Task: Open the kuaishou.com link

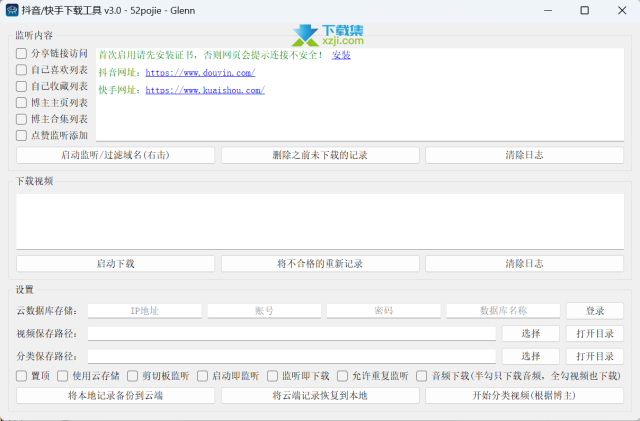Action: coord(205,90)
